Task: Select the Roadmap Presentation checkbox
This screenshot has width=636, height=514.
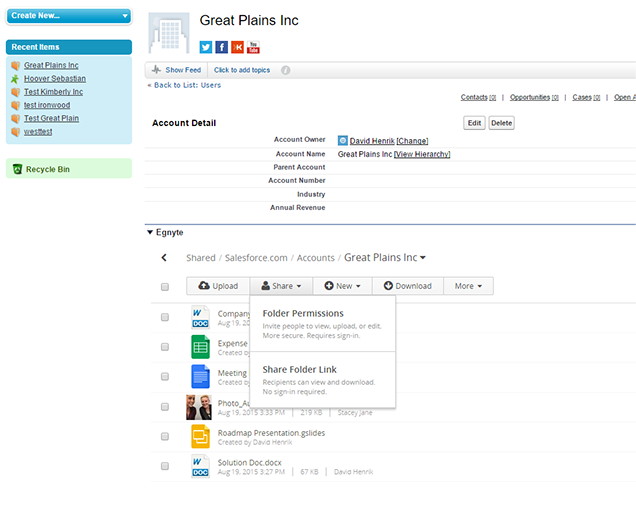Action: click(x=165, y=436)
